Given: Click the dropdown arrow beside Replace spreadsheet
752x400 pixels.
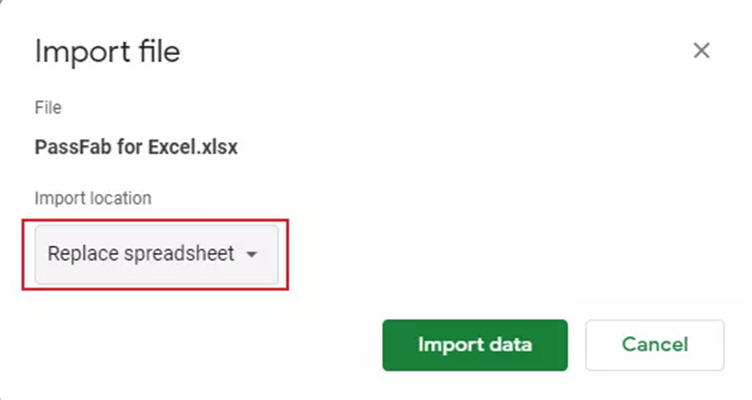Looking at the screenshot, I should [x=252, y=255].
